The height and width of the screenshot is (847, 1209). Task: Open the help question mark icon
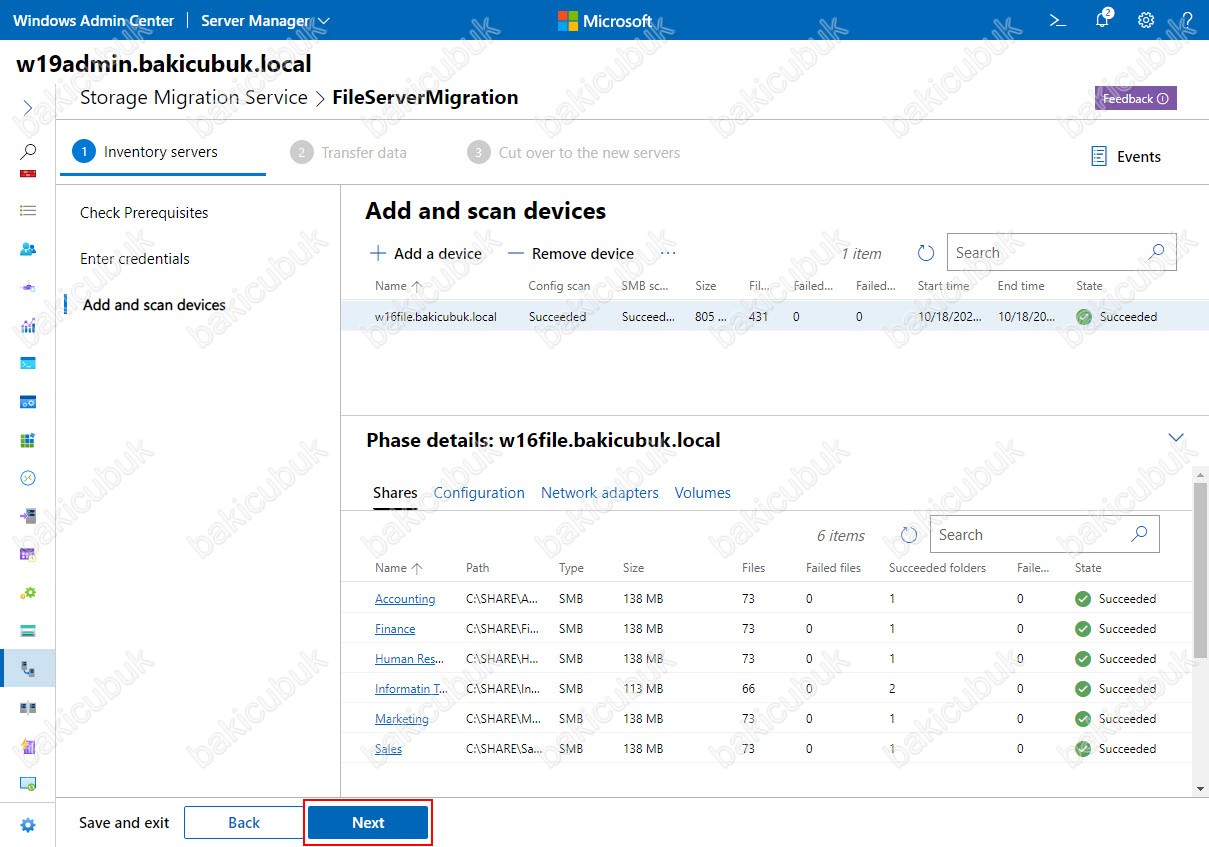click(x=1187, y=20)
